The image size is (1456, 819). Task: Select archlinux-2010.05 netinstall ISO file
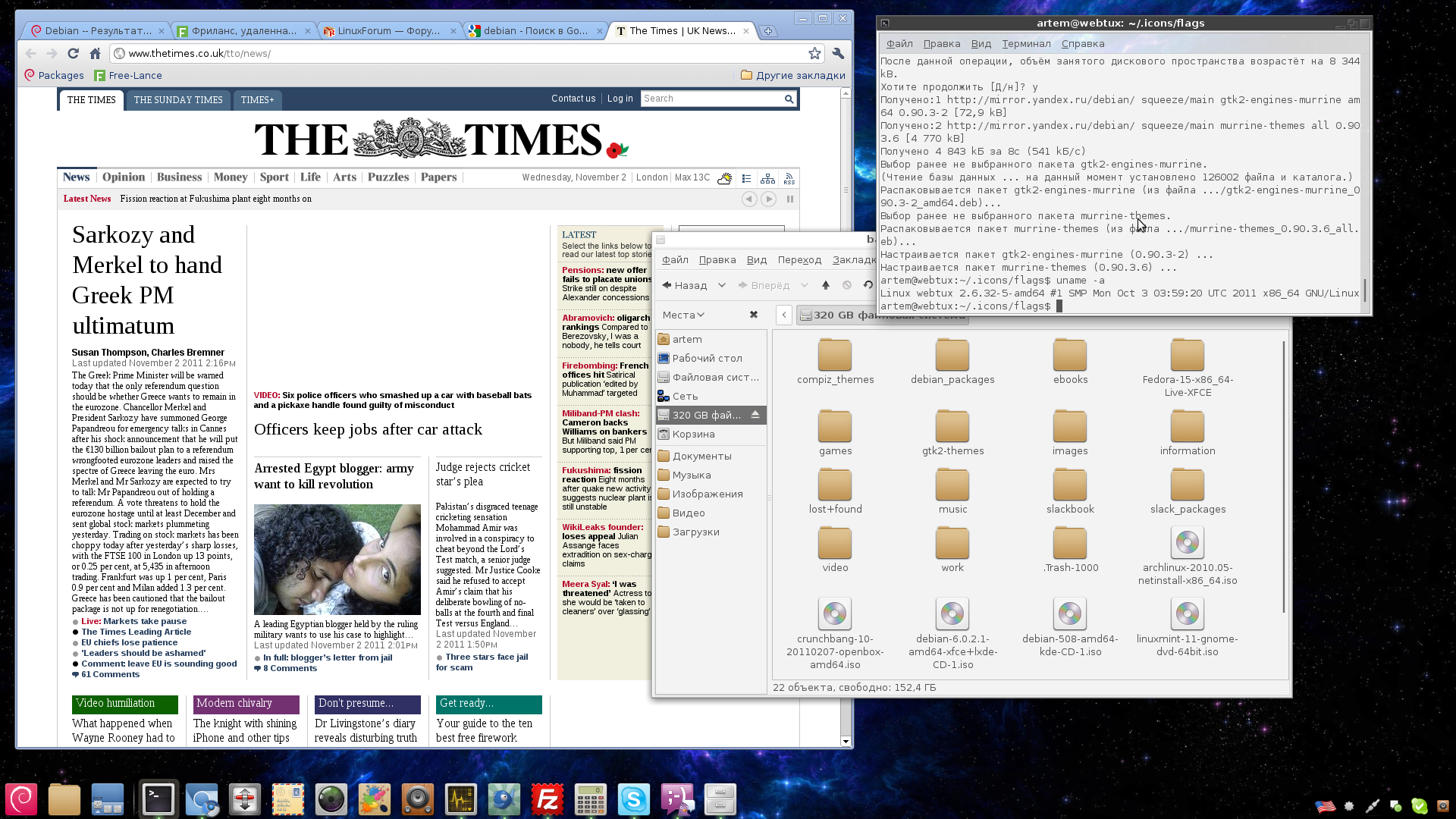(x=1188, y=557)
